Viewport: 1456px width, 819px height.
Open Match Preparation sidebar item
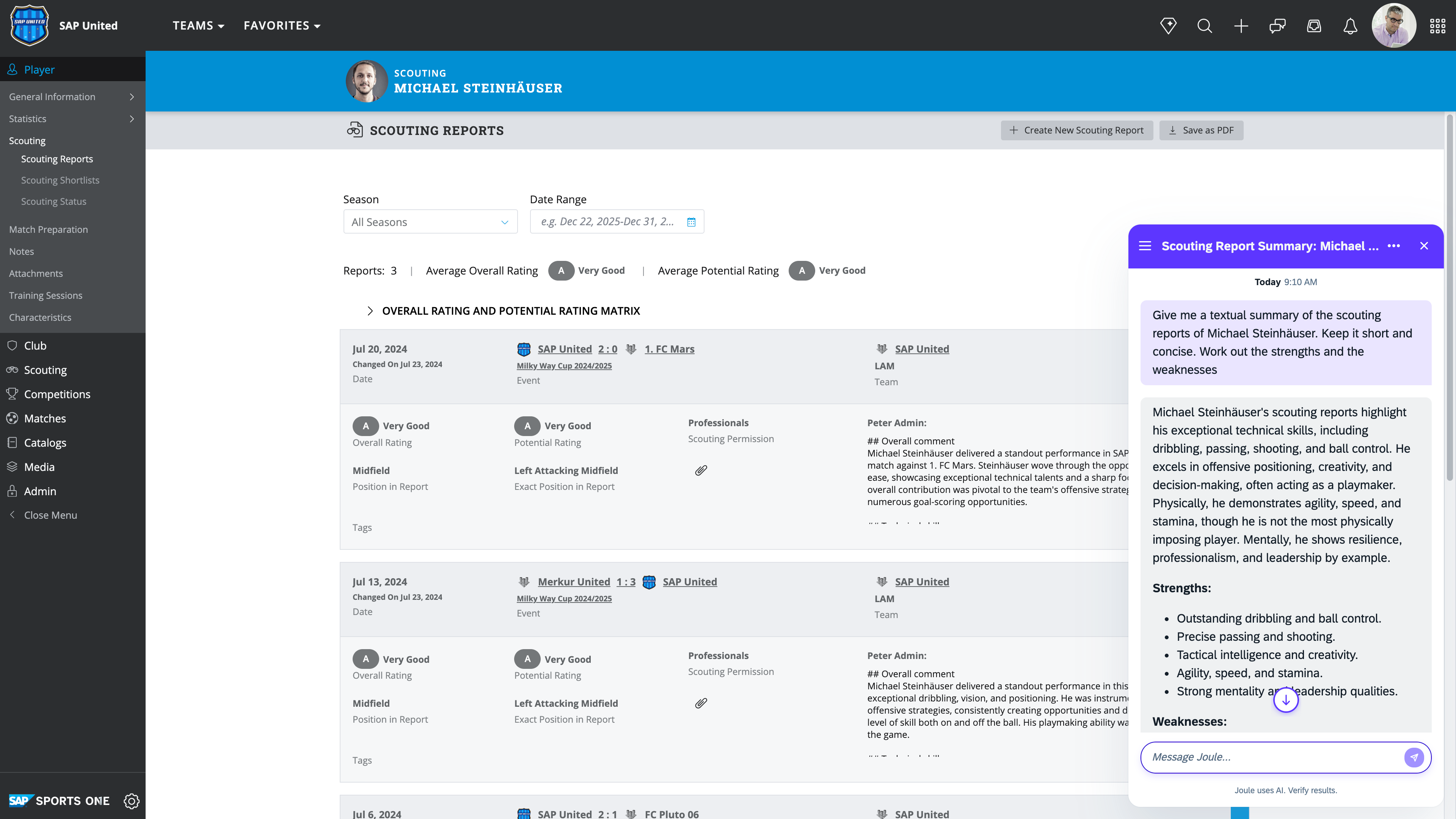49,229
